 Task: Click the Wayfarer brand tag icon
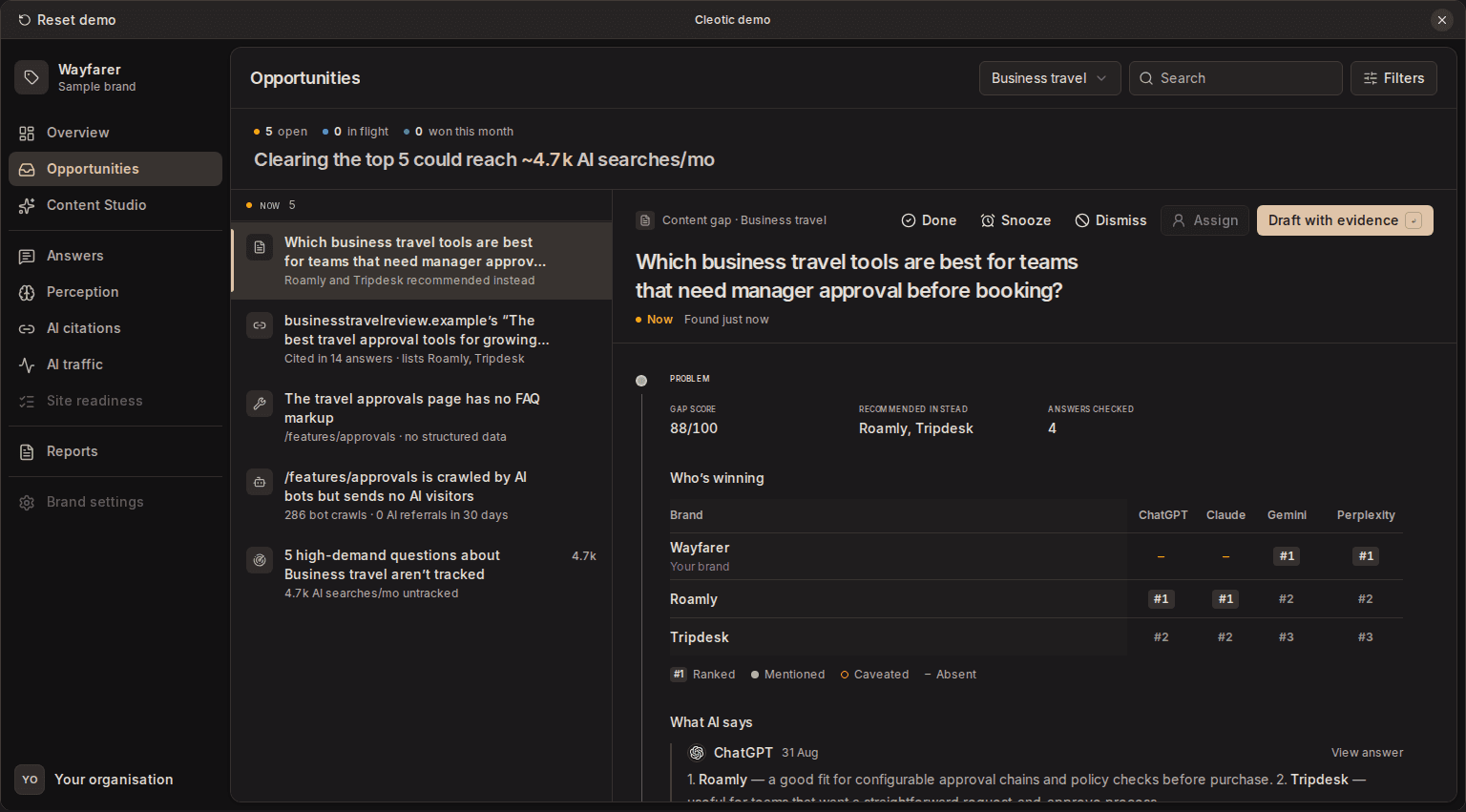click(x=31, y=77)
